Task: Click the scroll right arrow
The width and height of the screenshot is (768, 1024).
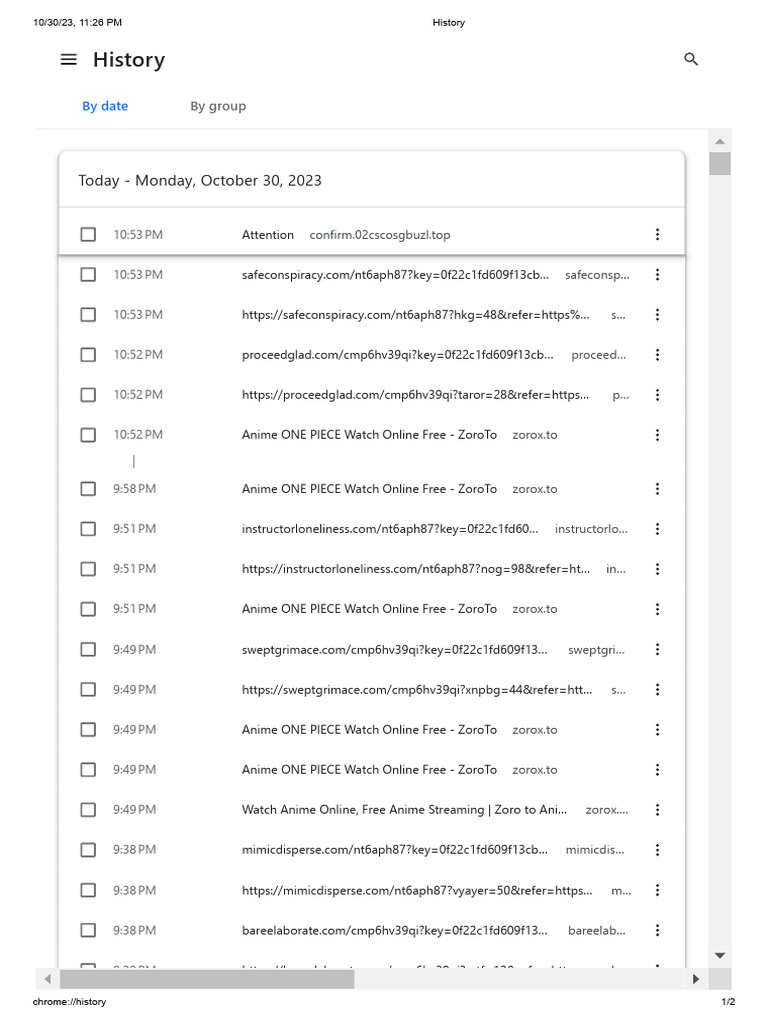Action: coord(696,979)
